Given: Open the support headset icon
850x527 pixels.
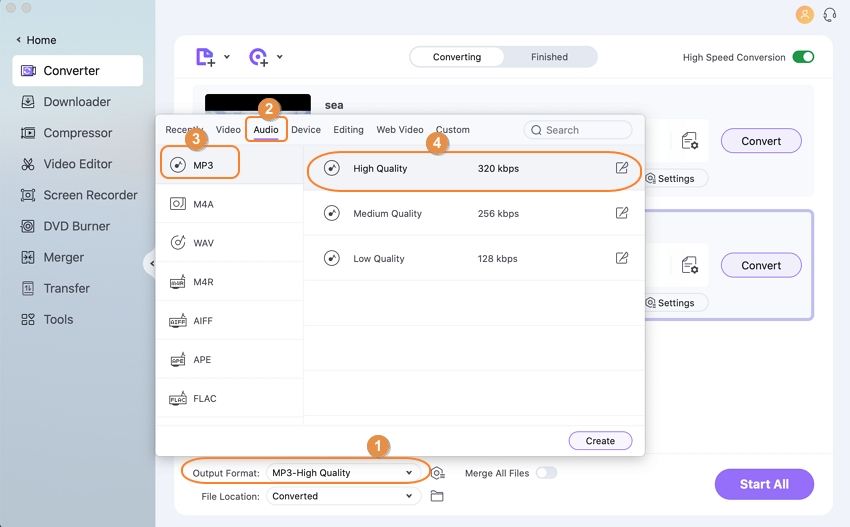Looking at the screenshot, I should coord(829,15).
